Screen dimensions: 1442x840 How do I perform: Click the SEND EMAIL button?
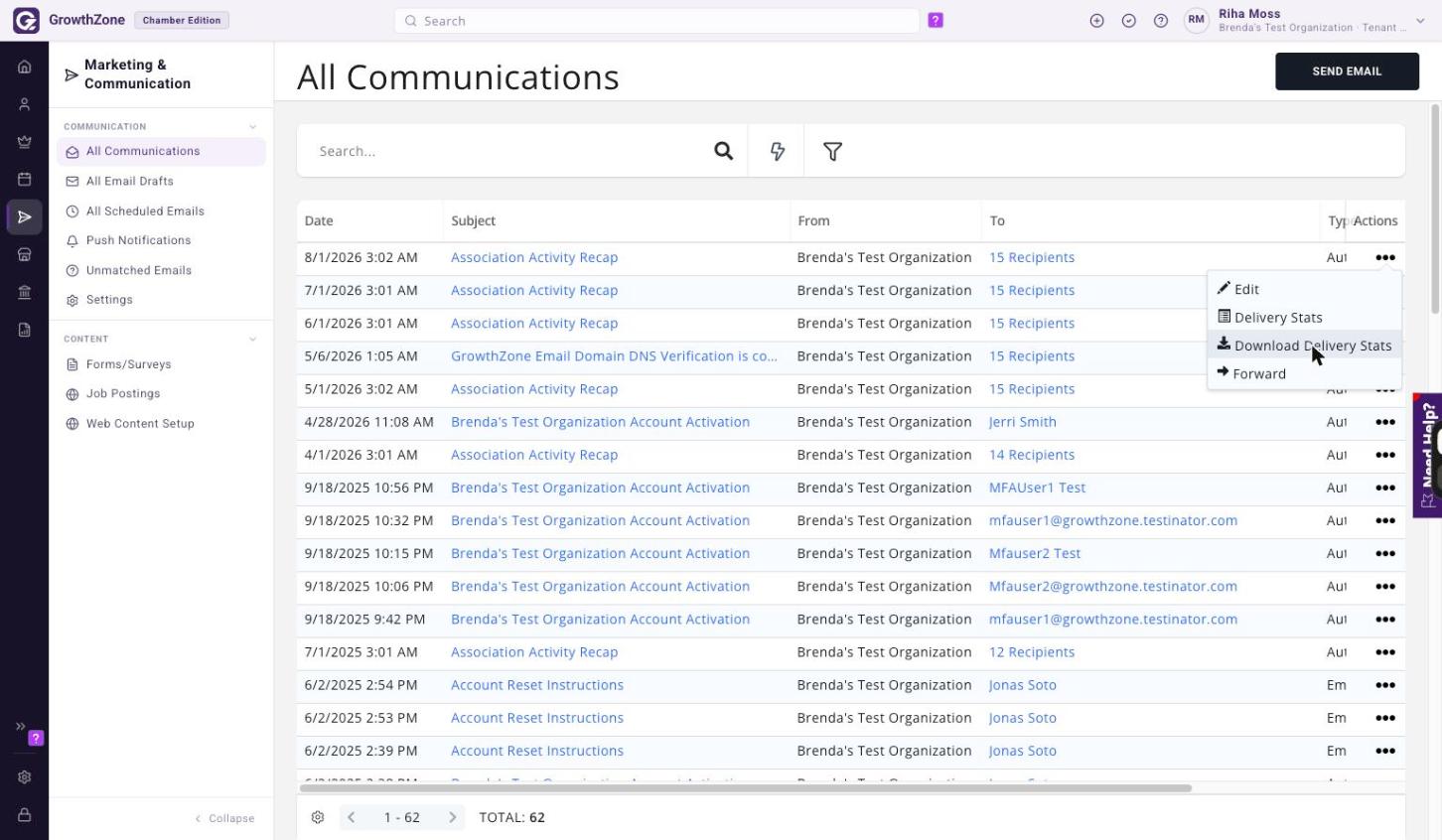click(x=1347, y=71)
